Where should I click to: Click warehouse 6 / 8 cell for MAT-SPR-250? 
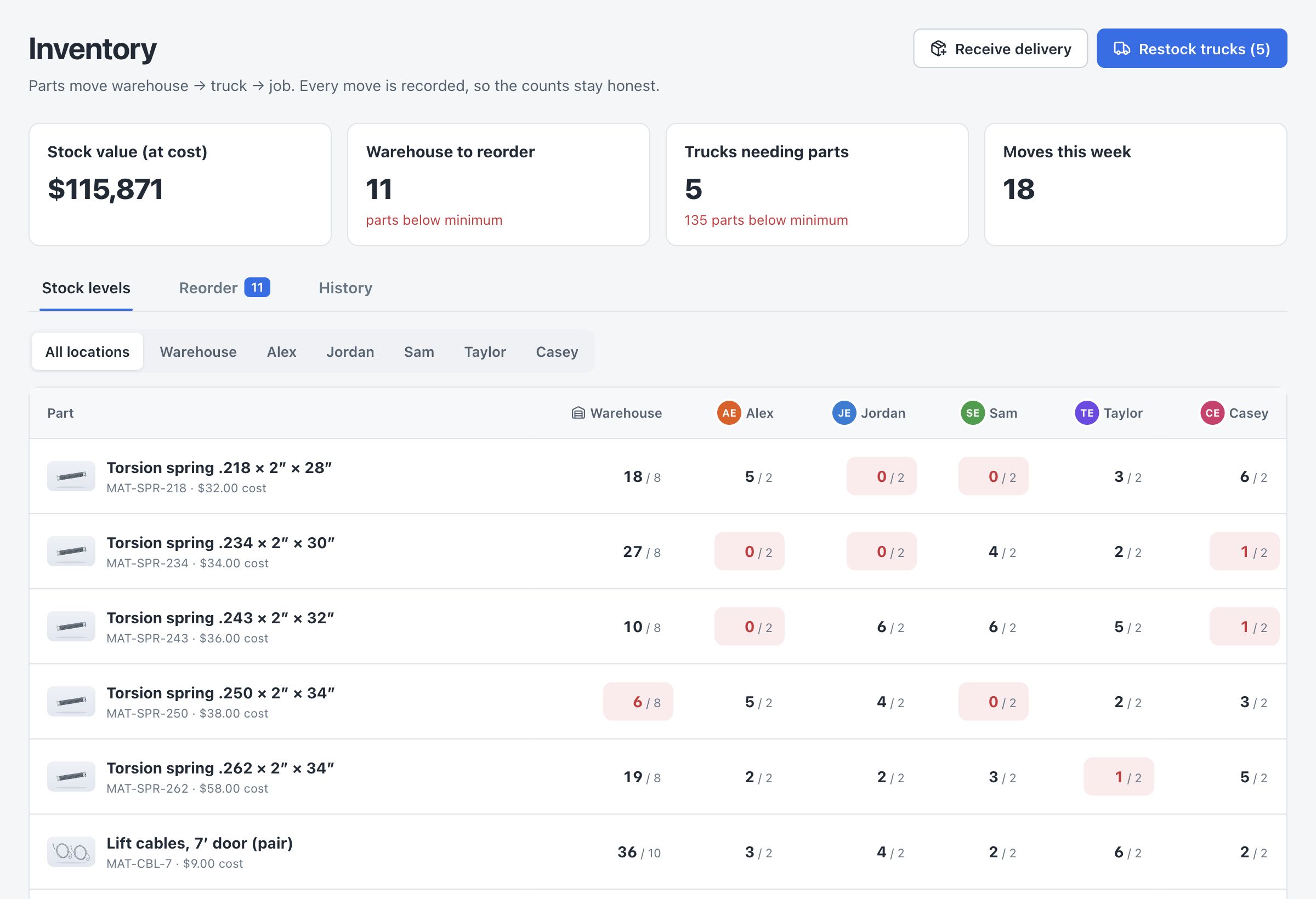638,702
